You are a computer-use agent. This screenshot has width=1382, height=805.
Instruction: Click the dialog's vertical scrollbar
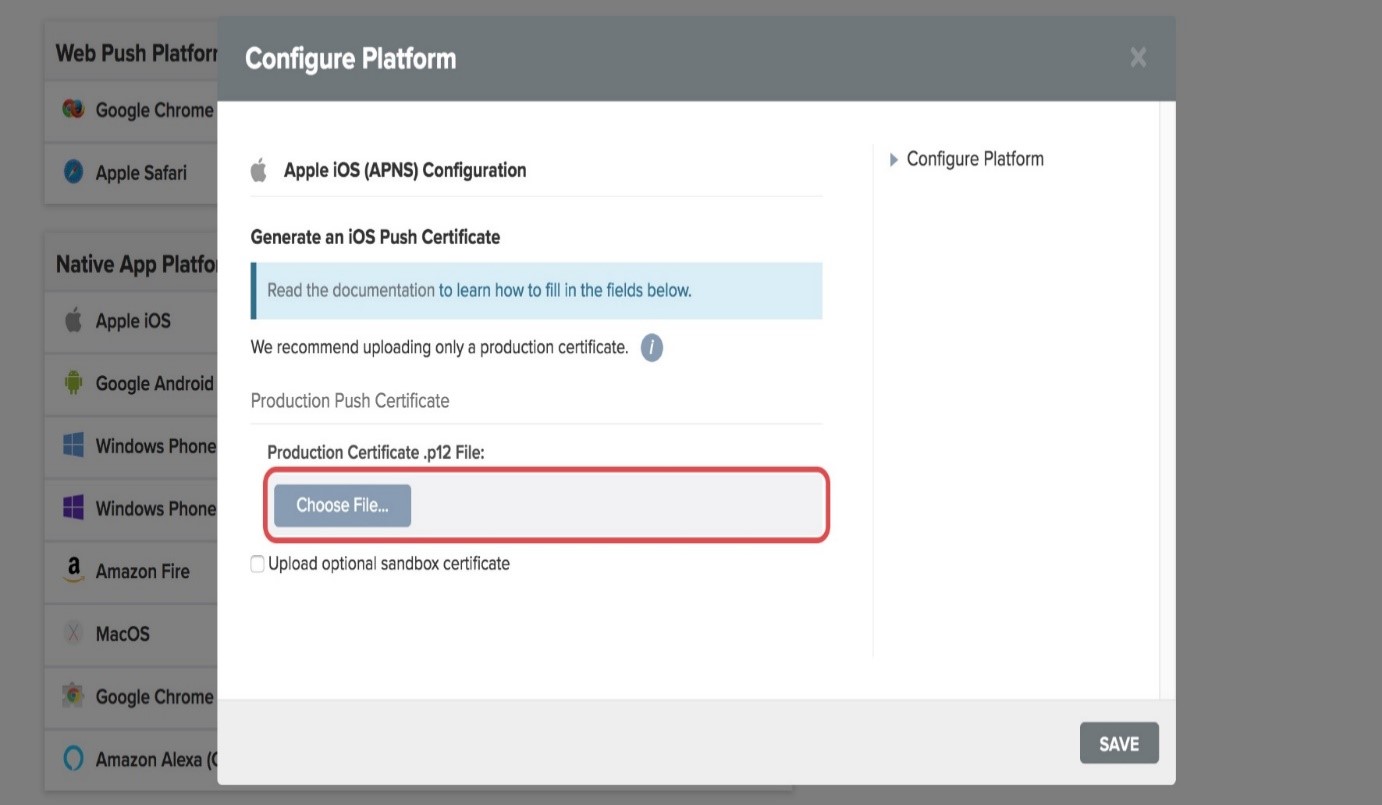click(x=1167, y=400)
